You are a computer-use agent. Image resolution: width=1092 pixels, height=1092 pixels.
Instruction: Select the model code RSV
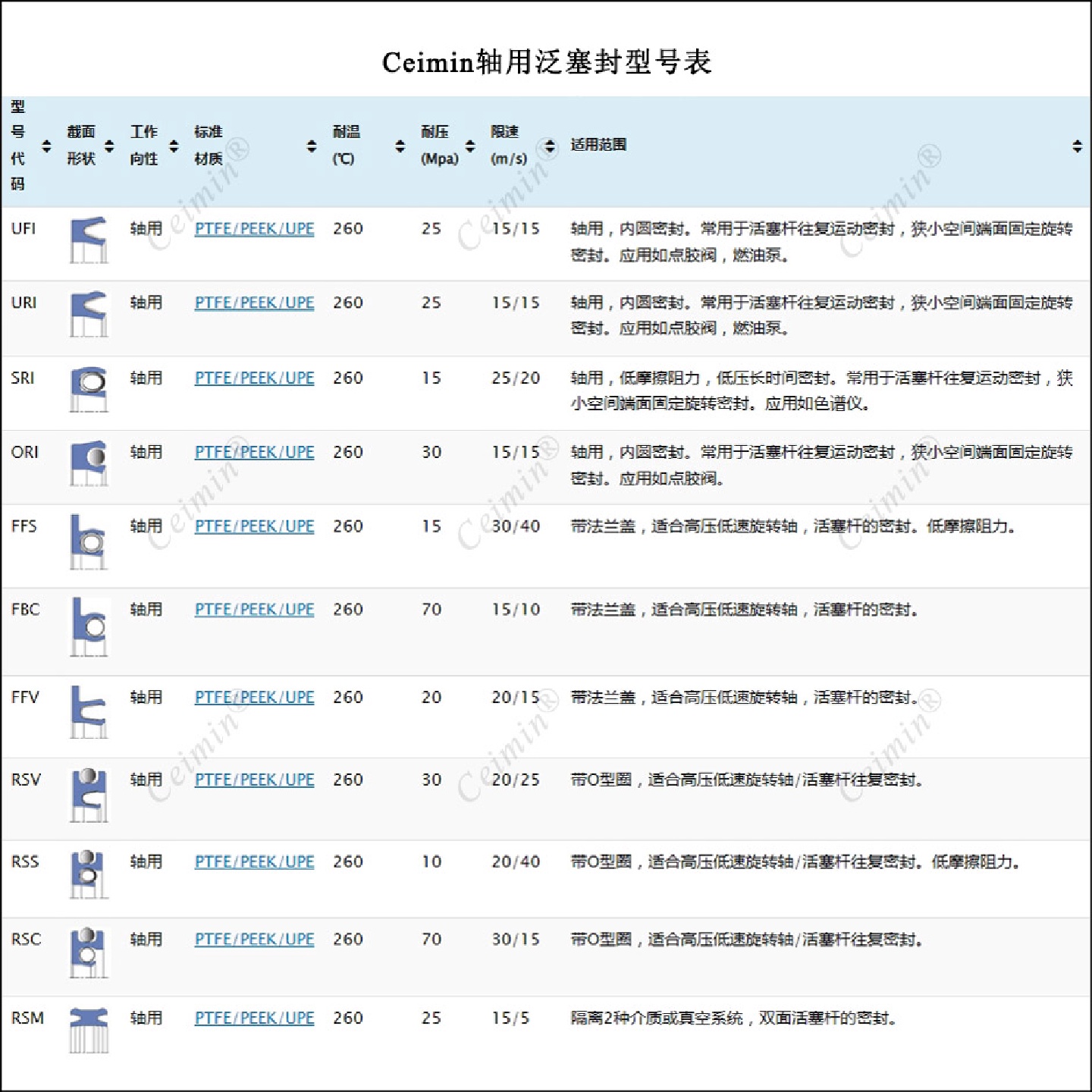pos(26,780)
